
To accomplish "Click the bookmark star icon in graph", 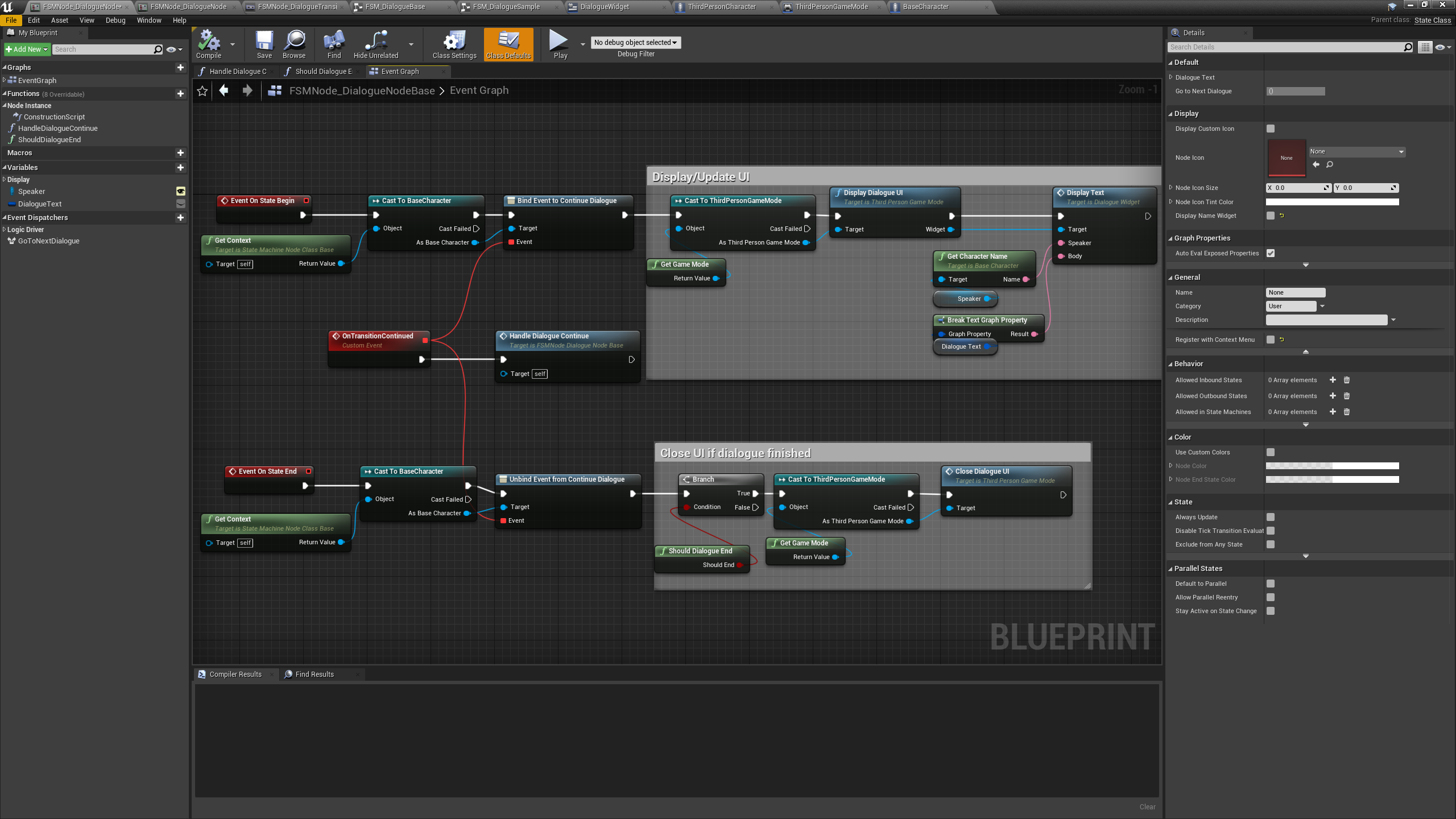I will click(202, 91).
